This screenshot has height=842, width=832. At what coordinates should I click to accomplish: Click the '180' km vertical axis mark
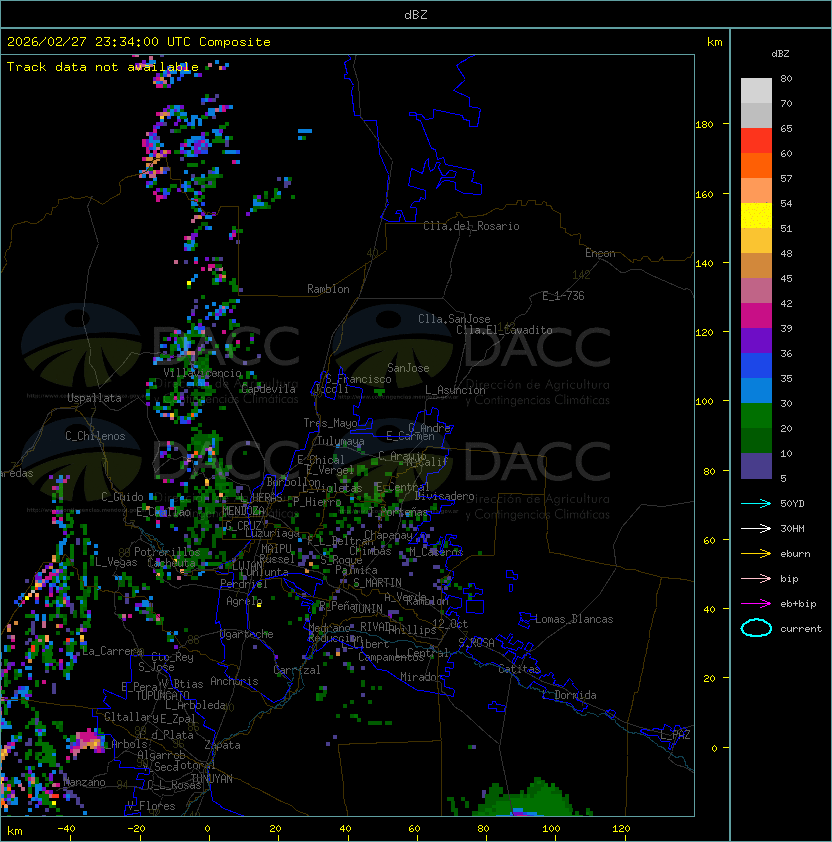[704, 125]
